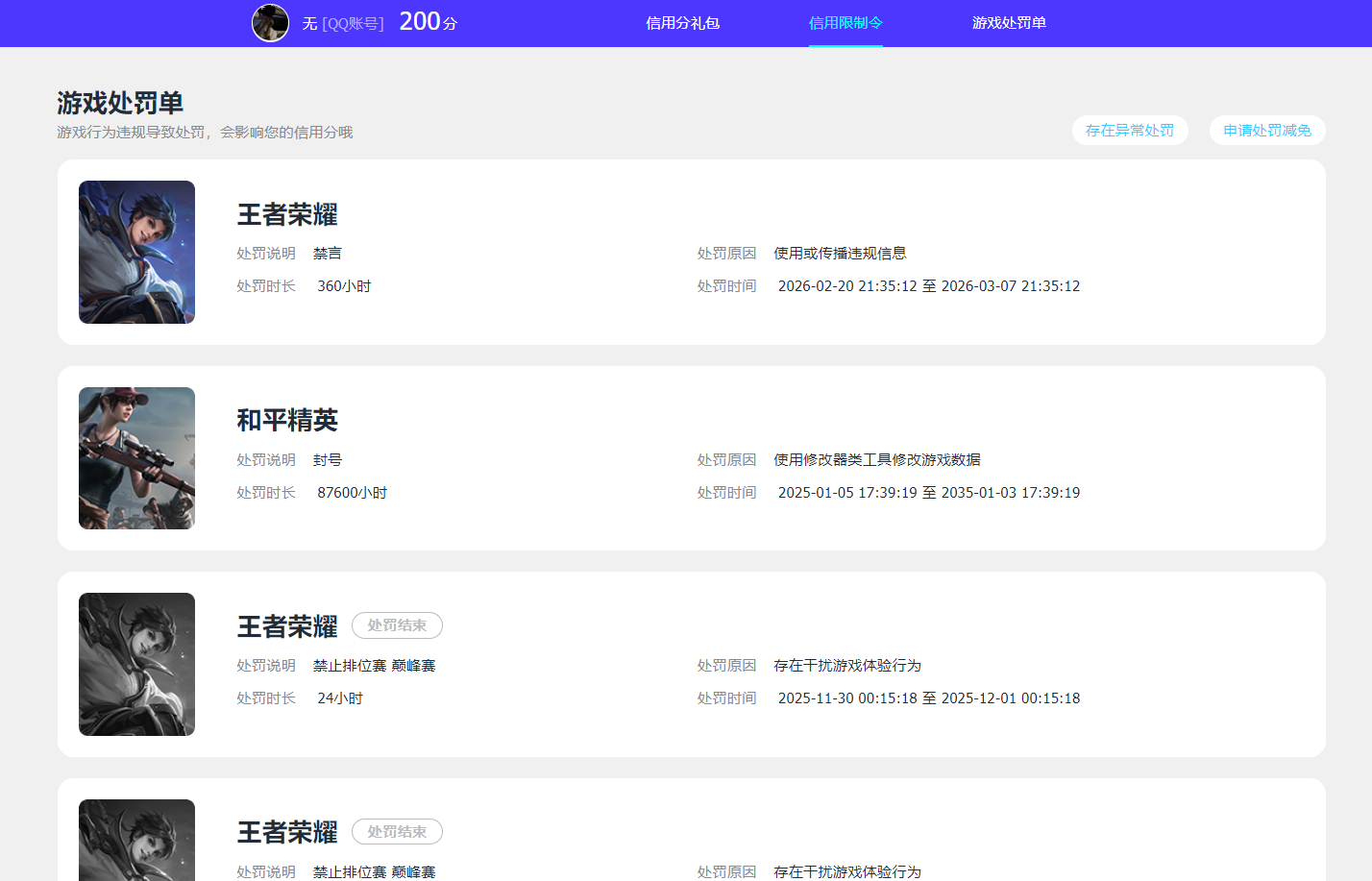1372x881 pixels.
Task: Click the grayscale 王者荣耀 icon in the third entry
Action: (x=136, y=664)
